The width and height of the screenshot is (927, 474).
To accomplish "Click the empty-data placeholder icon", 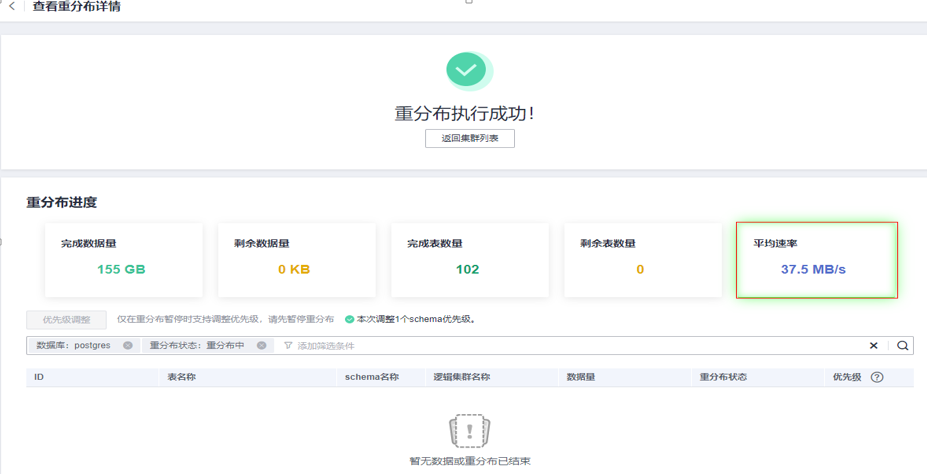I will 469,431.
